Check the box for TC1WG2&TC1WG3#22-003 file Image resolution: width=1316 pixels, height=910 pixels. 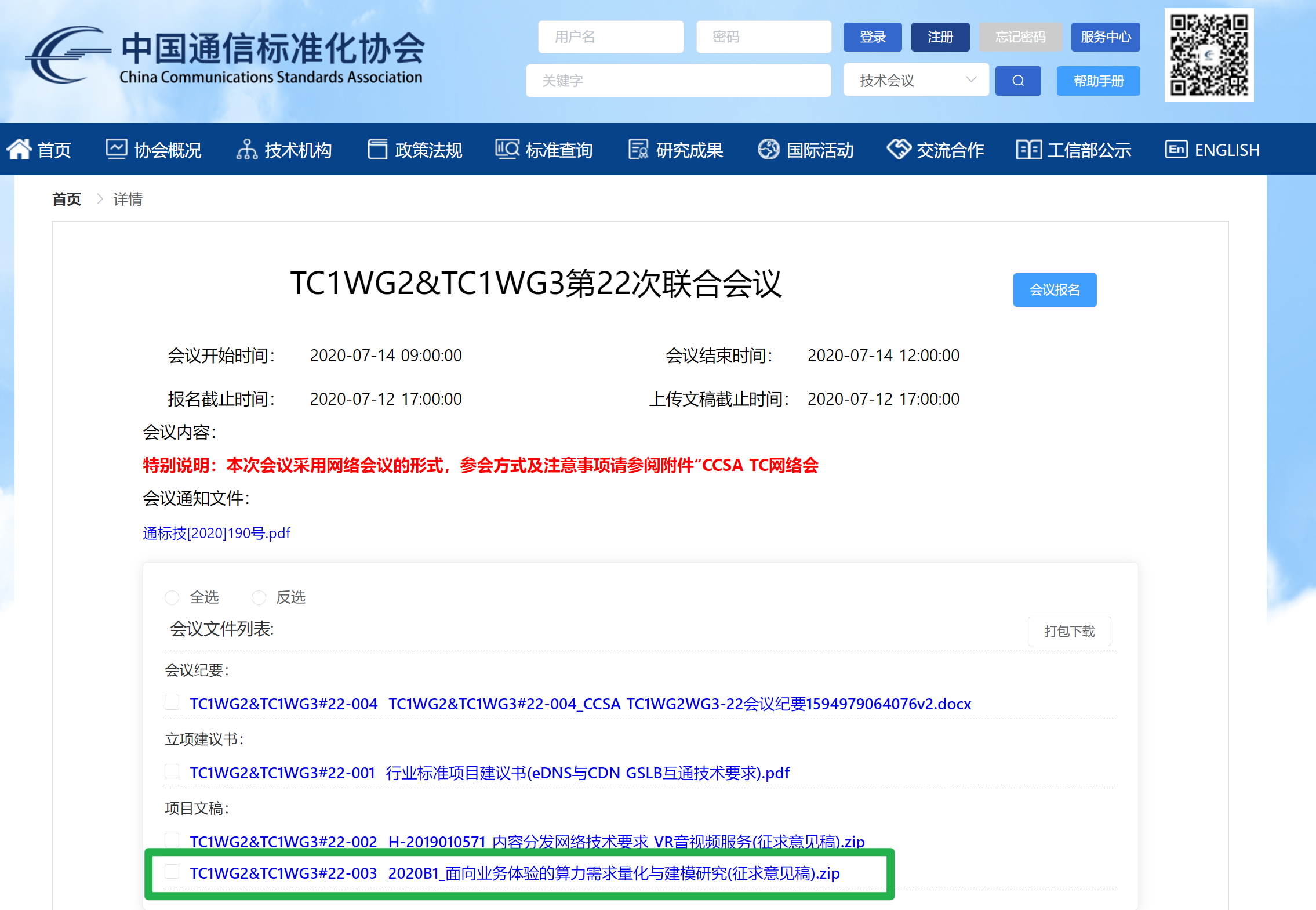click(172, 871)
